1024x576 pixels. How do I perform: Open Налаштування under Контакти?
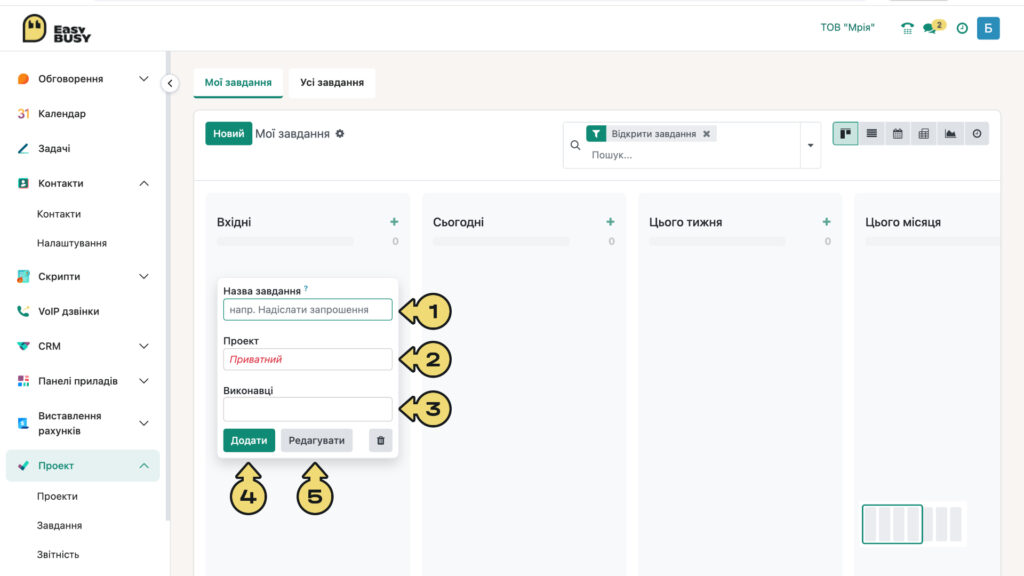coord(72,243)
